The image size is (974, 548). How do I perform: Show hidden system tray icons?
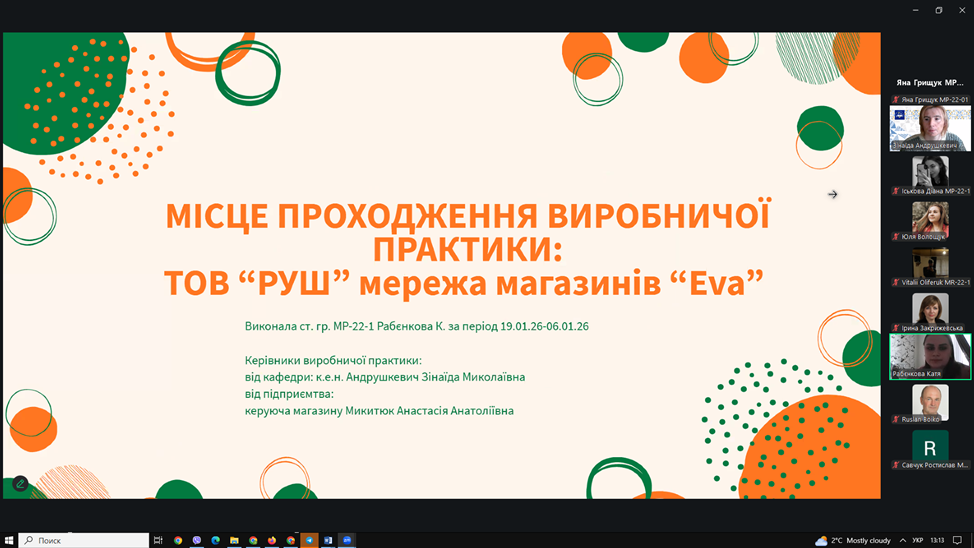pyautogui.click(x=903, y=540)
